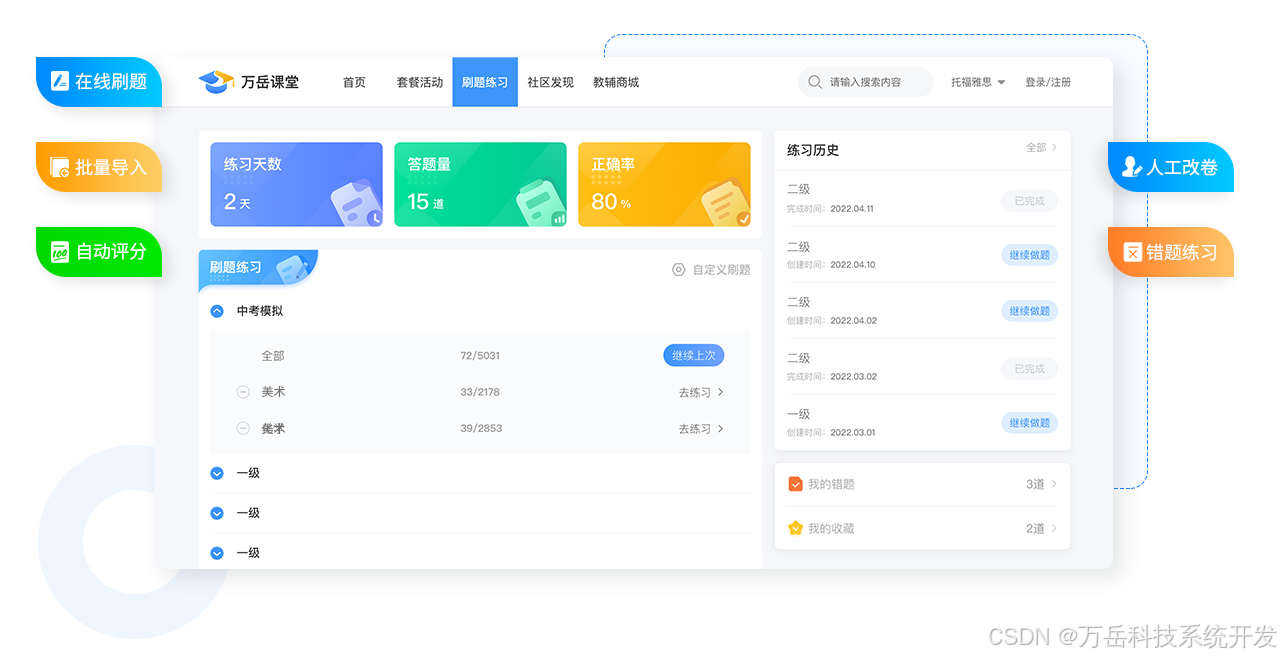Click the 在线刷题 label text

[x=111, y=82]
